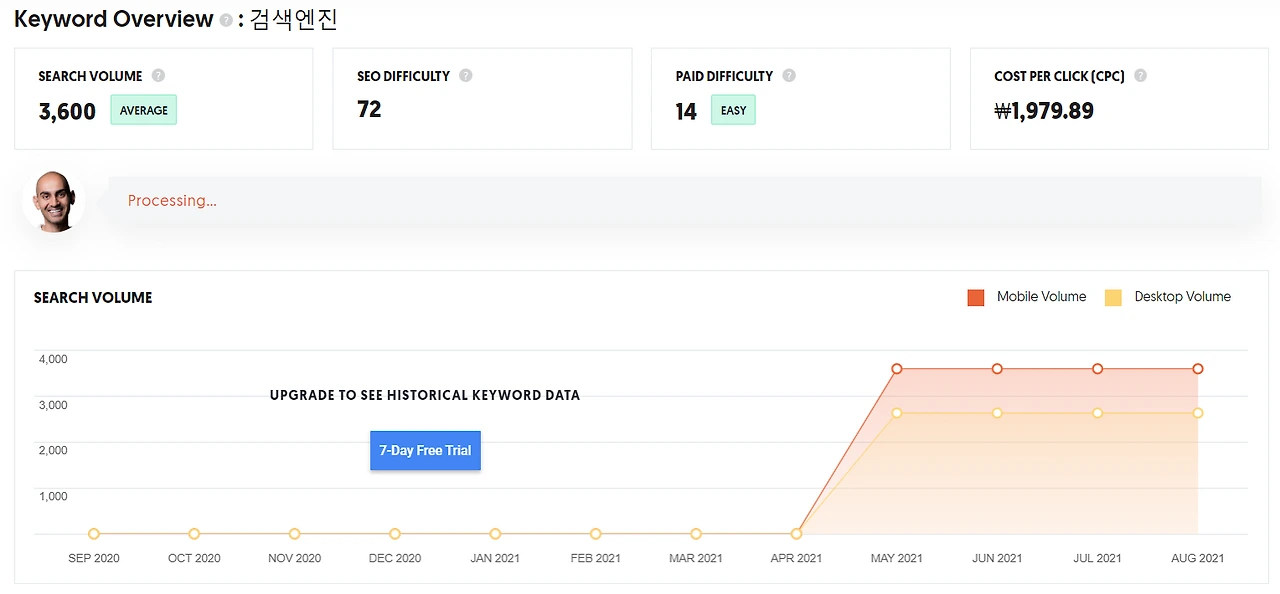Select the AUG 2021 mobile volume point
Screen dimensions: 1280x594
(x=1198, y=369)
